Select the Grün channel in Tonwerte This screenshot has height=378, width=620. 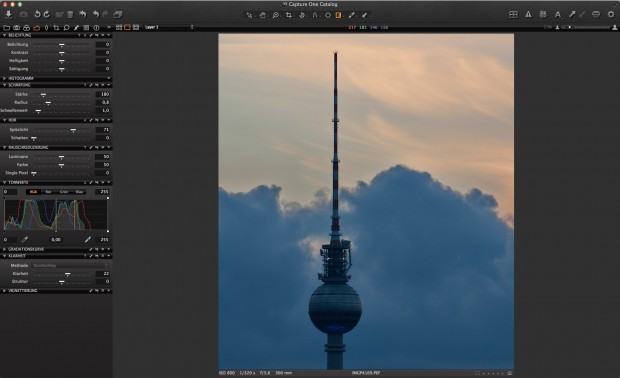click(64, 192)
